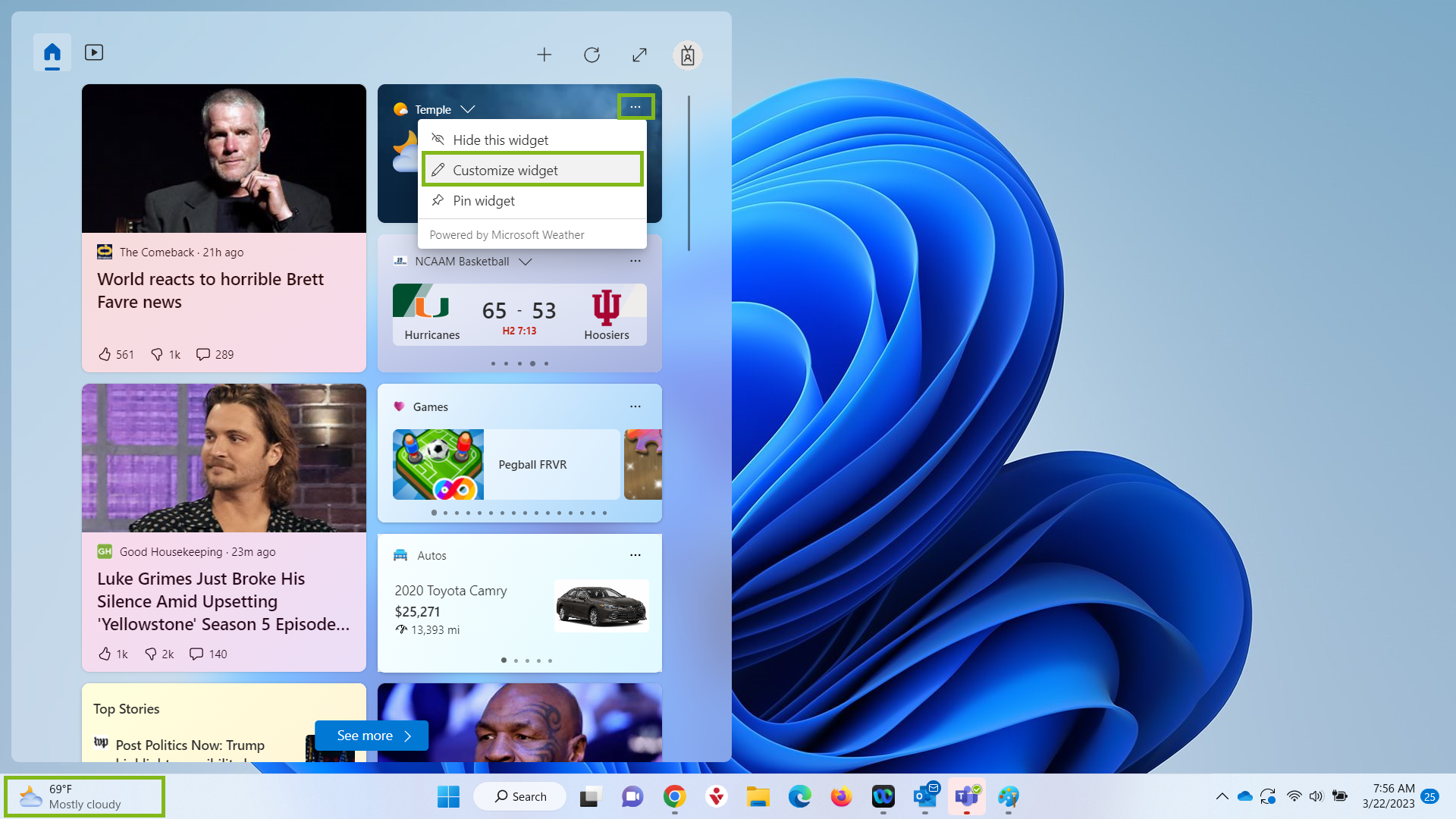Click the Games widget heart icon
This screenshot has width=1456, height=819.
click(400, 406)
